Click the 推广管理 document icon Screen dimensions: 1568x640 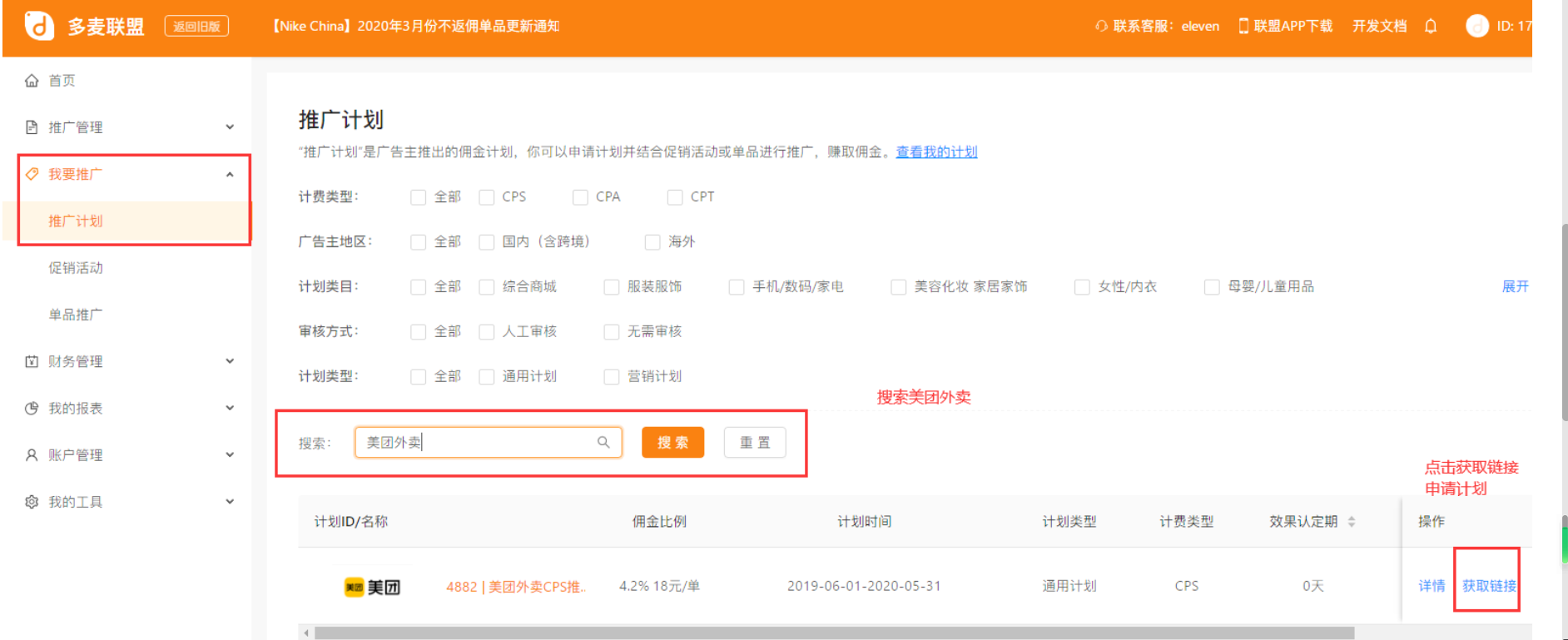point(32,127)
